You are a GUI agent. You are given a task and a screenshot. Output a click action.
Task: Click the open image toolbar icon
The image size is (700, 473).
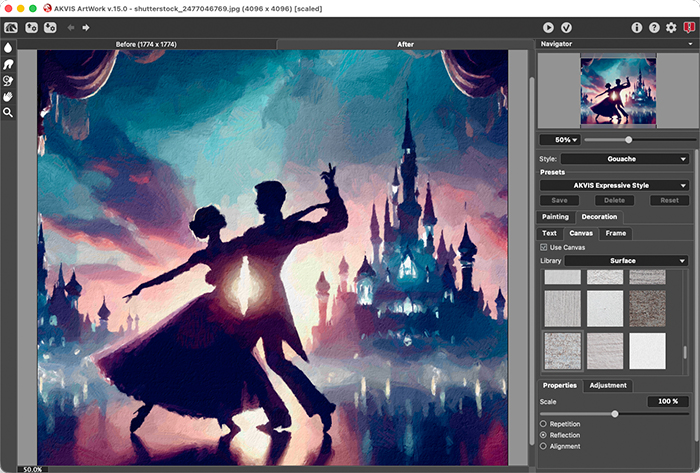(31, 28)
